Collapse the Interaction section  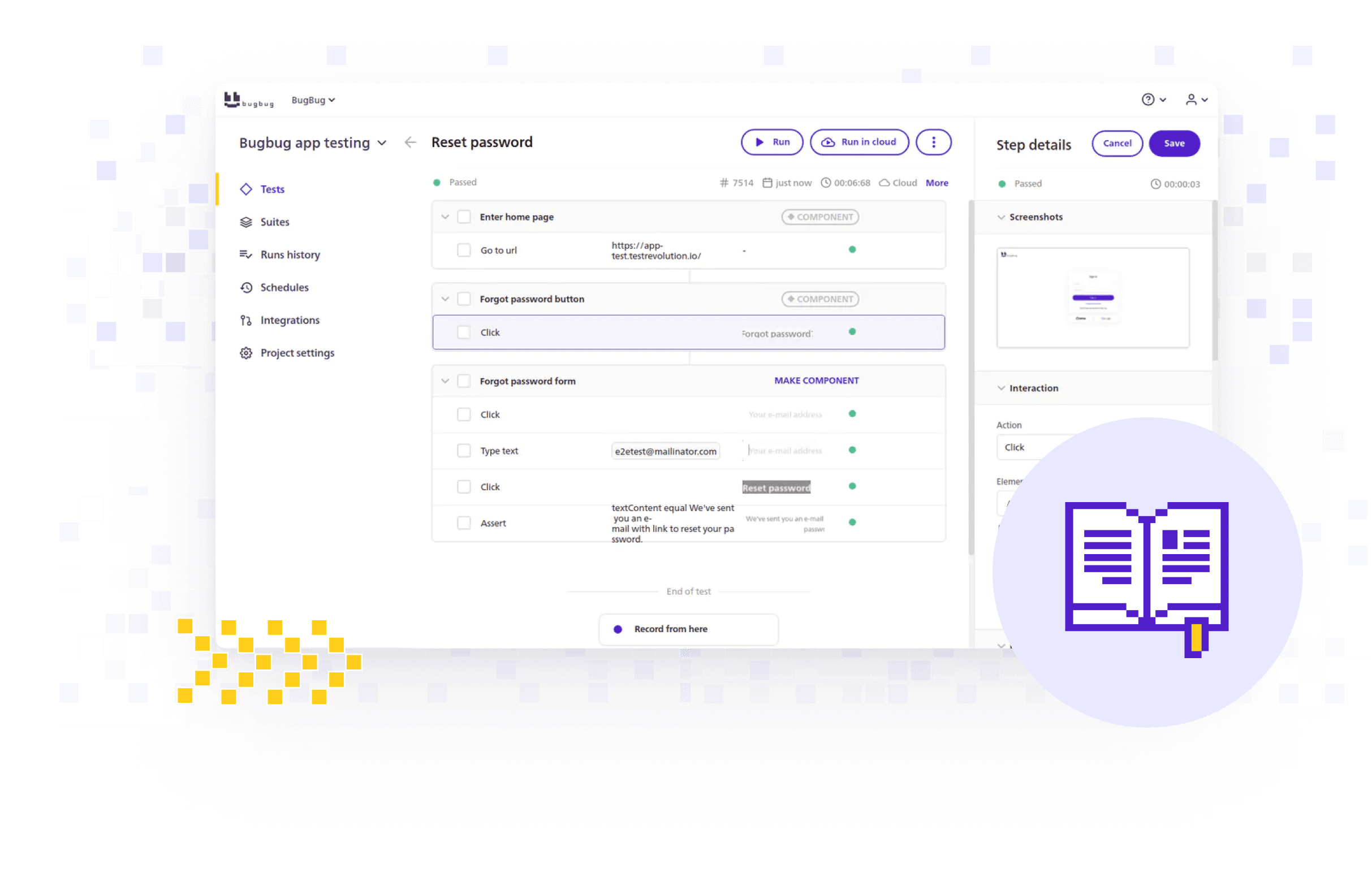point(1000,388)
